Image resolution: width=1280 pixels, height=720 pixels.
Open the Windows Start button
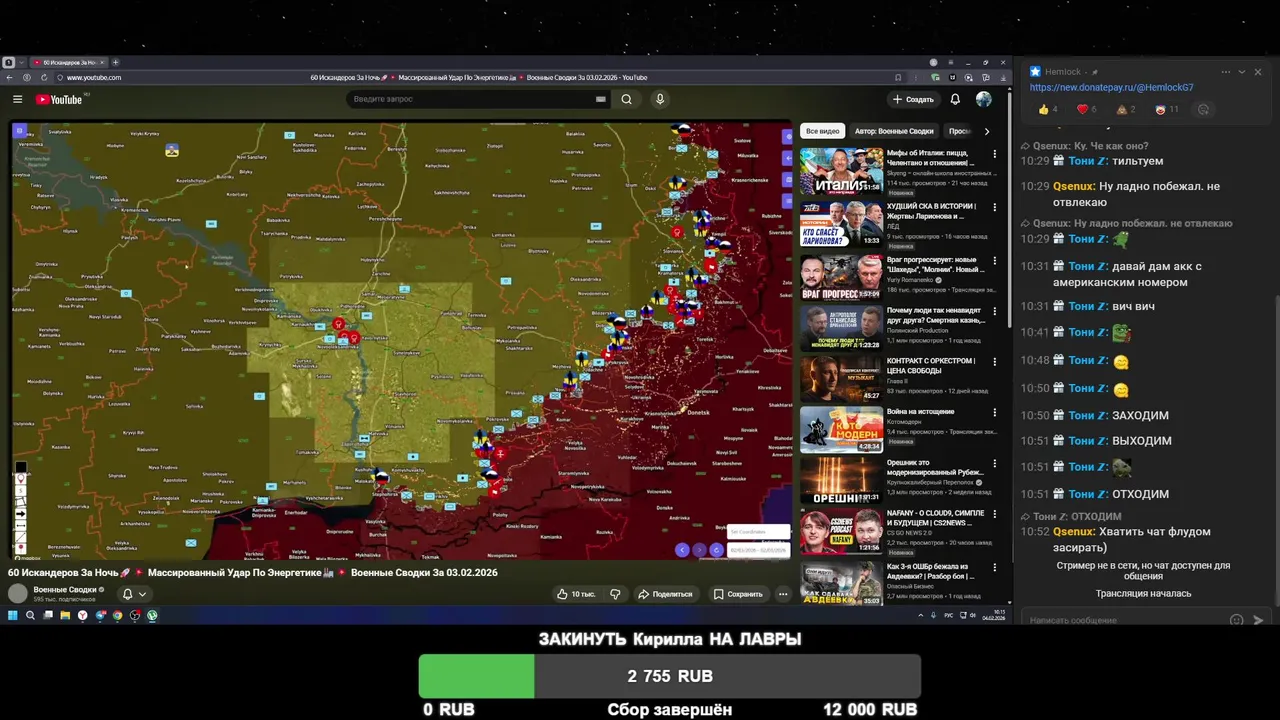pyautogui.click(x=13, y=615)
